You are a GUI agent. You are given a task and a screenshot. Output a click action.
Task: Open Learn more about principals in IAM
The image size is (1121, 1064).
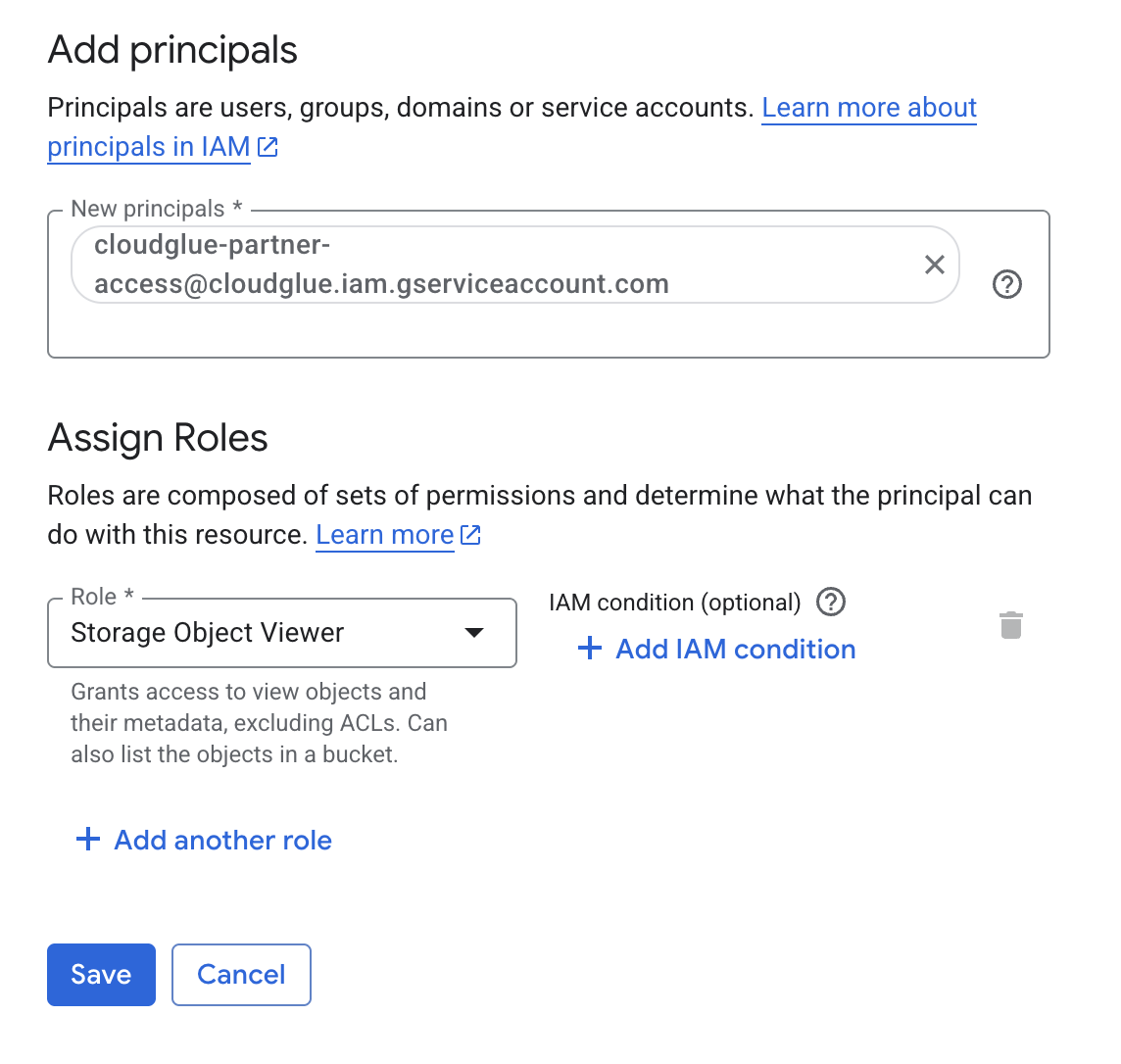pos(869,107)
